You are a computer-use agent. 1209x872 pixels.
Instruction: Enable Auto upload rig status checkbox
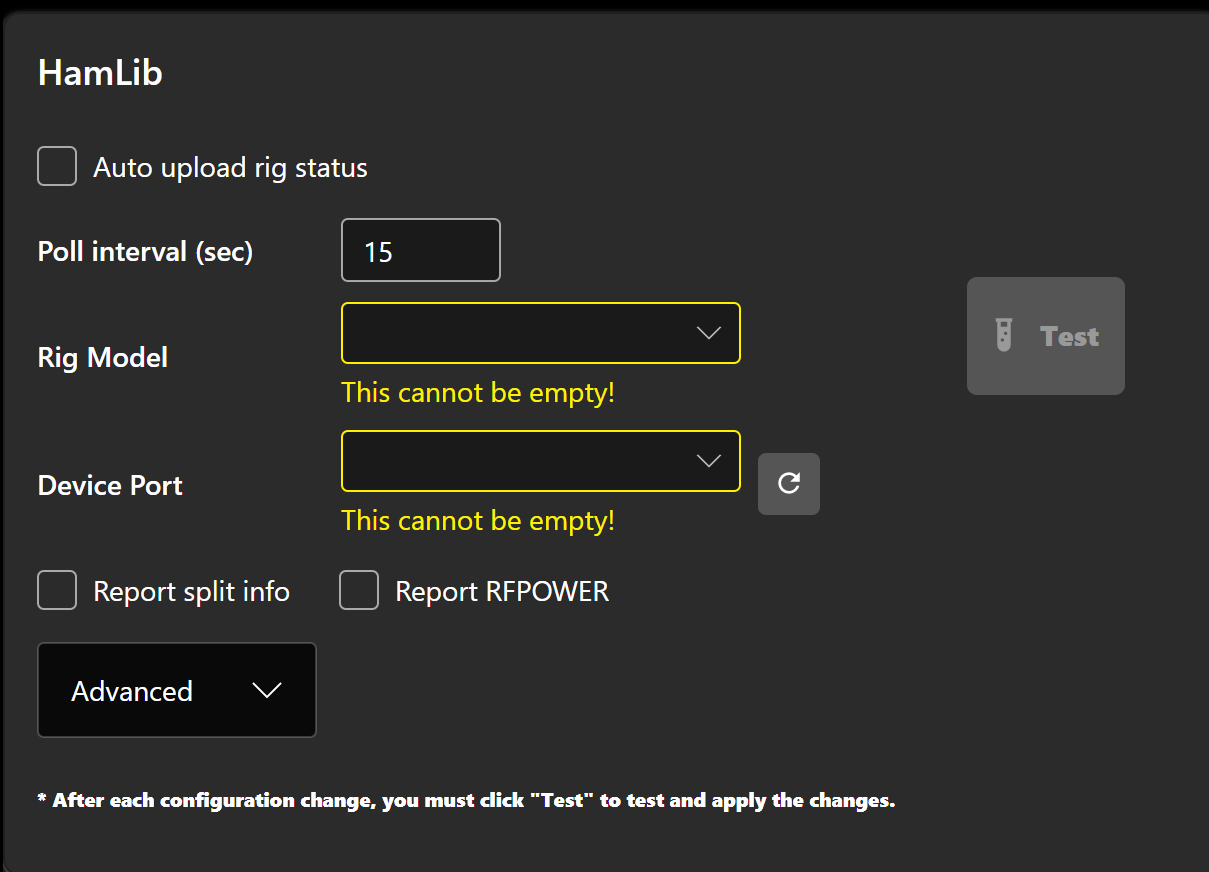57,167
